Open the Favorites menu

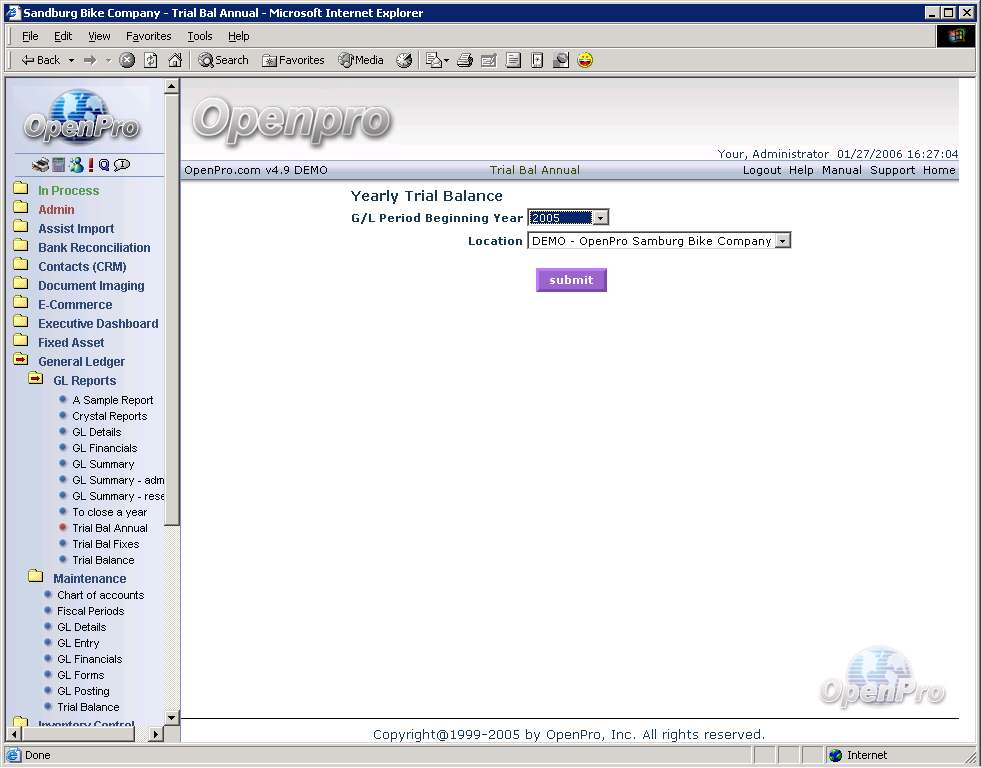click(148, 36)
